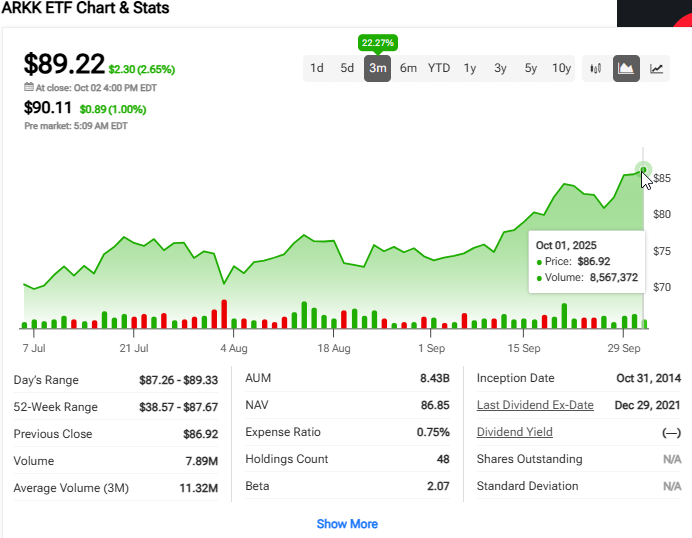Click the tall red volume bar near 4 Aug
692x538 pixels.
[x=224, y=314]
